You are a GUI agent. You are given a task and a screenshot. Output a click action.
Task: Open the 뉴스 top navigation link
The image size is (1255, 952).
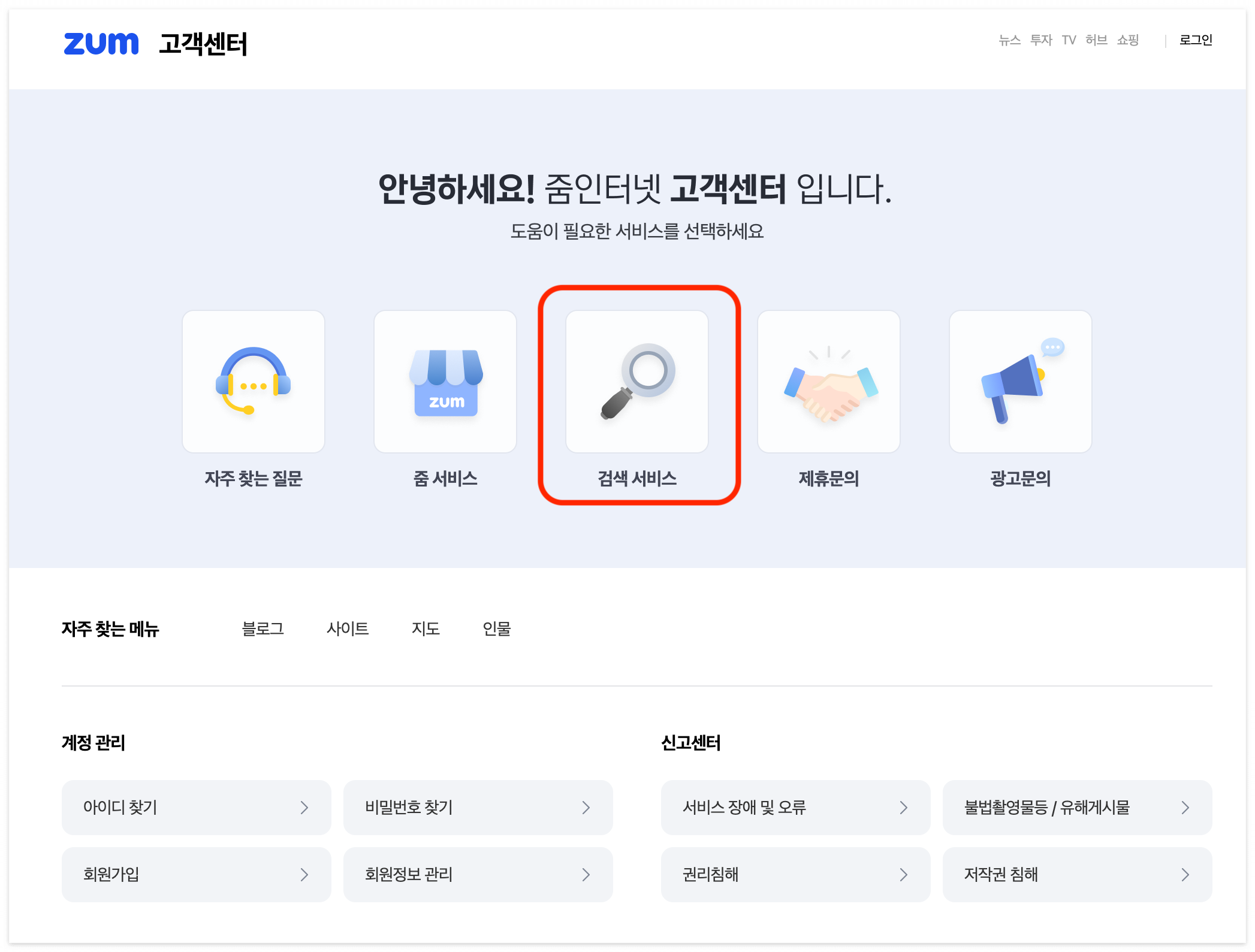point(1009,40)
